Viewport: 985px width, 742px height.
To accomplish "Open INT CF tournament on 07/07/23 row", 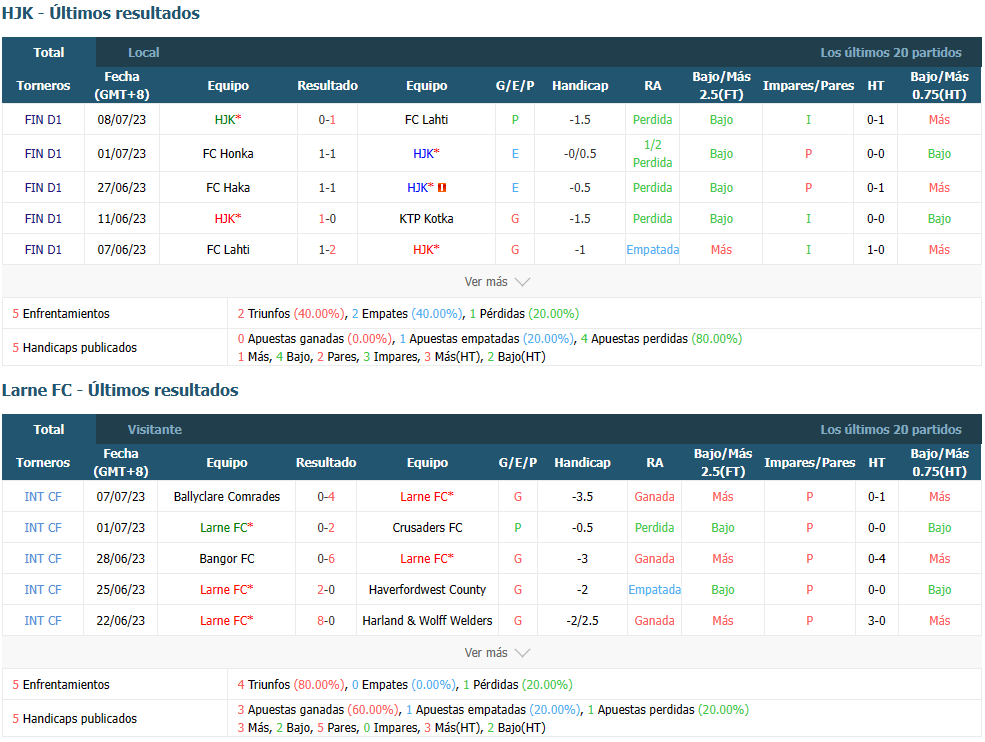I will pyautogui.click(x=43, y=497).
